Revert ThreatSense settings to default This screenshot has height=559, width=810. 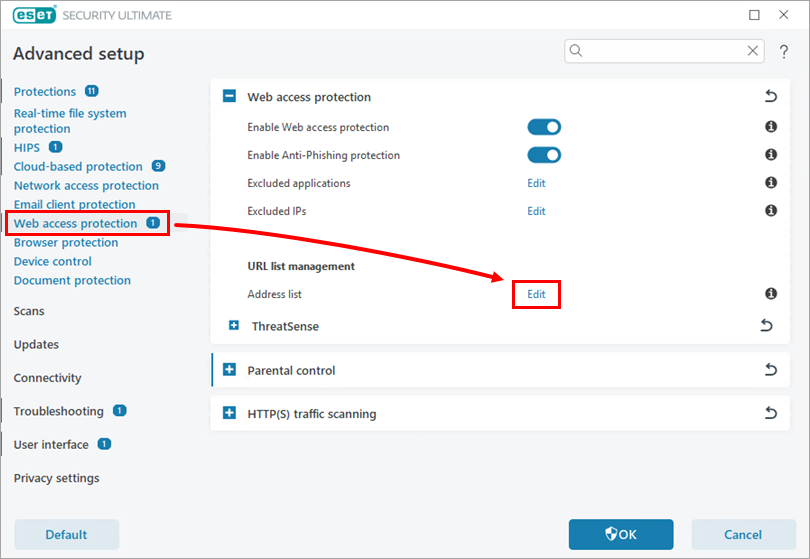[x=767, y=326]
